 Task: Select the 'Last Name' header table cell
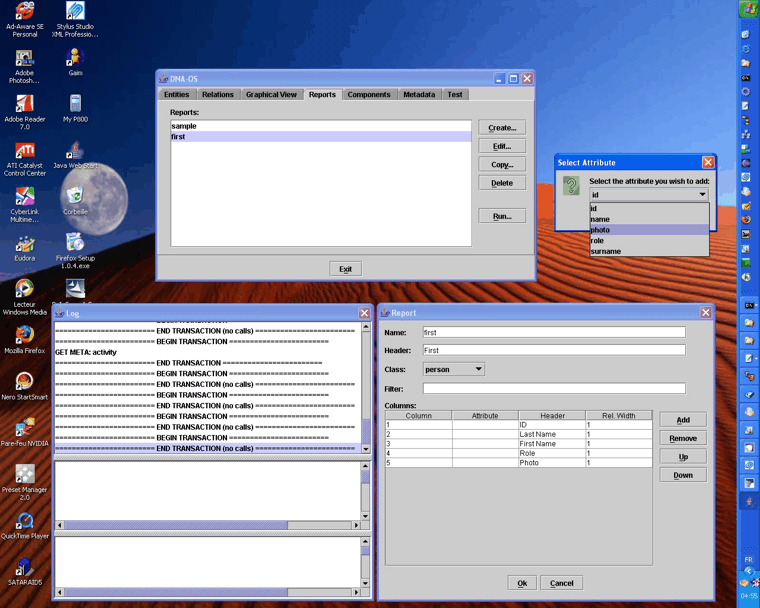pyautogui.click(x=552, y=434)
